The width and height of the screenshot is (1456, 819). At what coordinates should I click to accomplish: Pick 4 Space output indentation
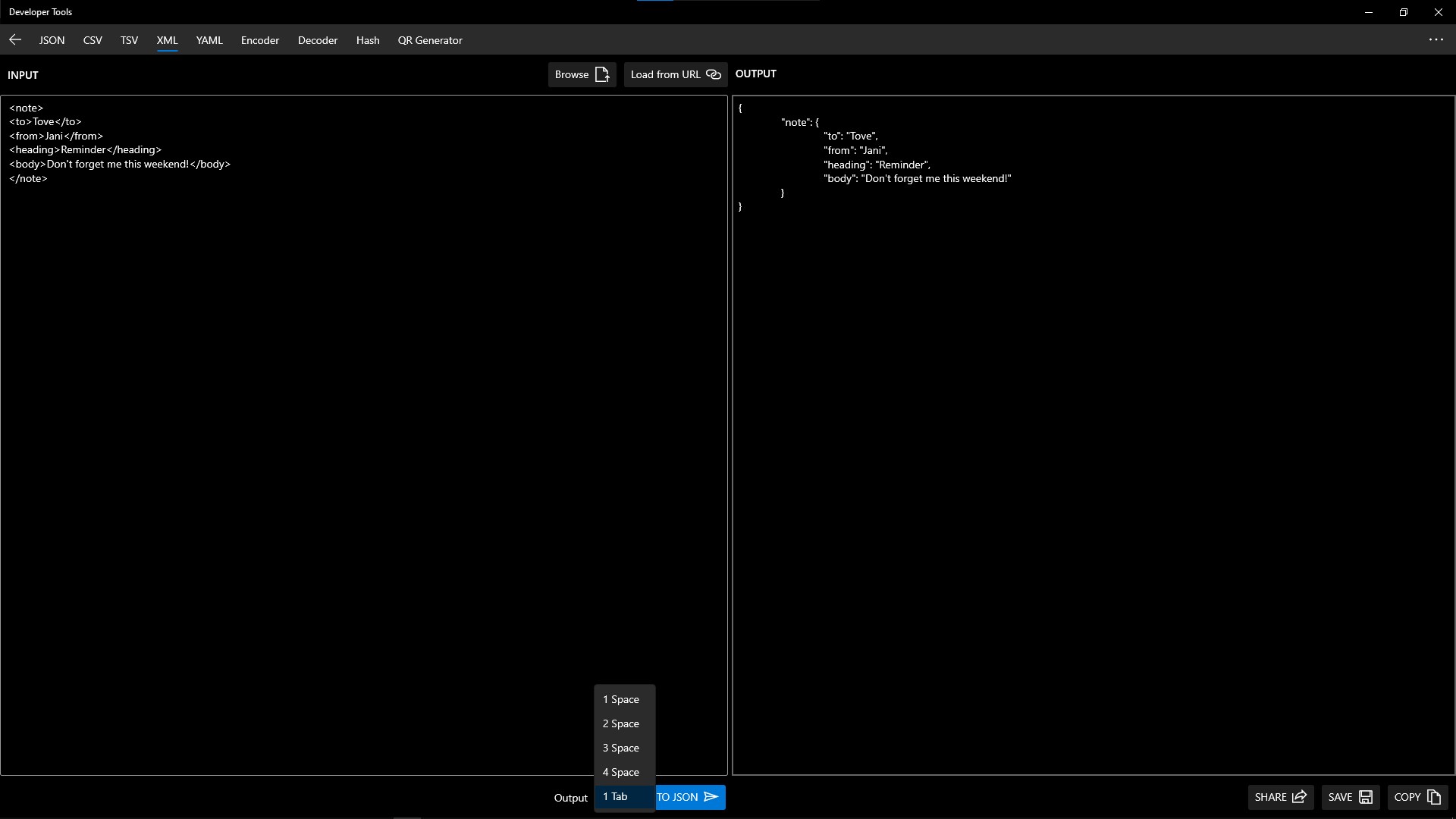pos(621,772)
